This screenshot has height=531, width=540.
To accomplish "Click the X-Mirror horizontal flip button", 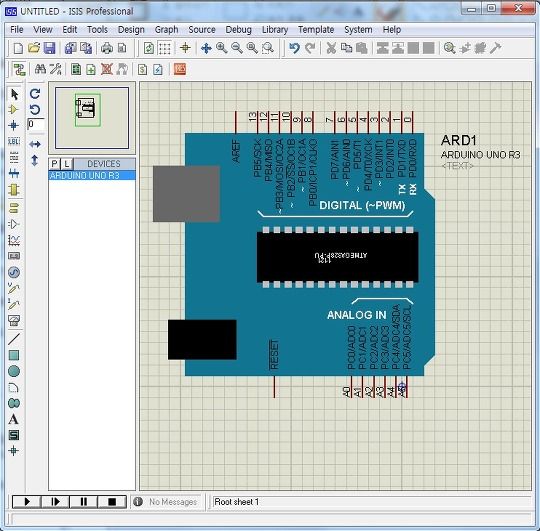I will (35, 144).
